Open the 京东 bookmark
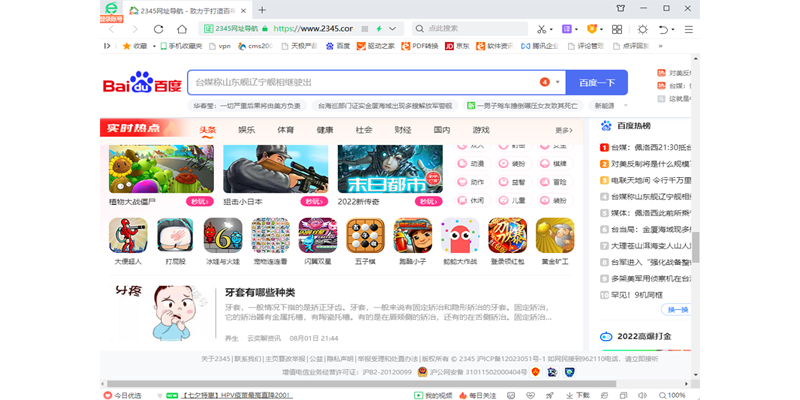This screenshot has height=400, width=800. (x=457, y=46)
